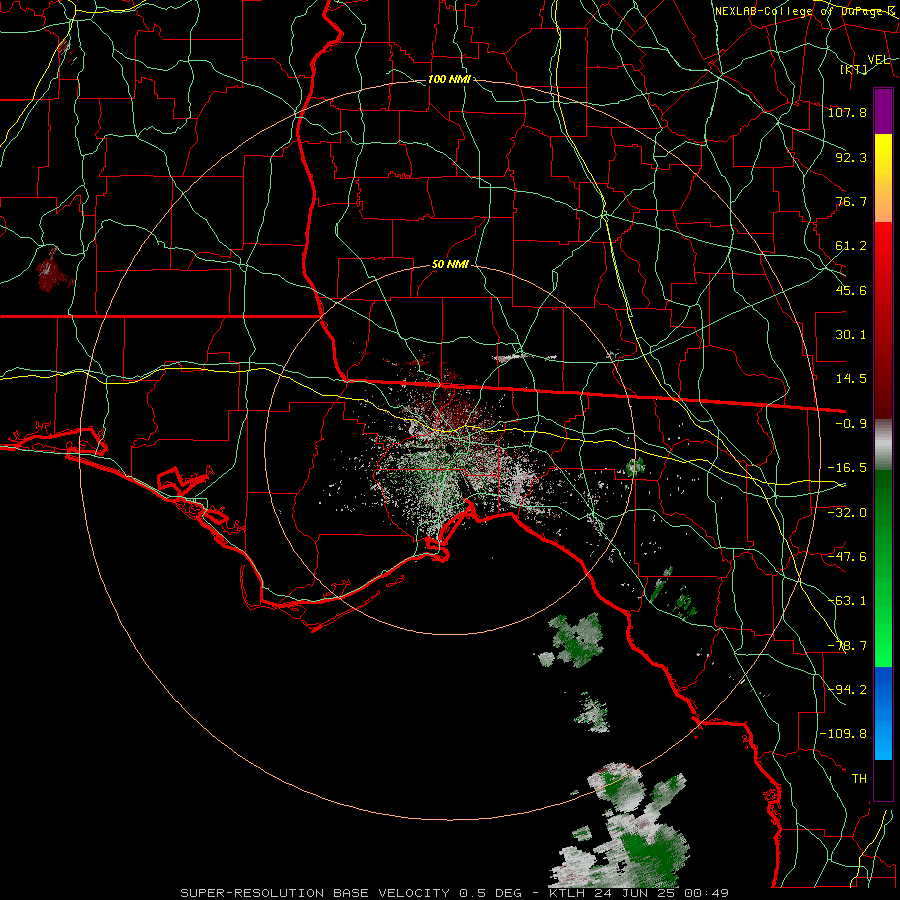Click the -63.1 value on the velocity scale

[847, 601]
